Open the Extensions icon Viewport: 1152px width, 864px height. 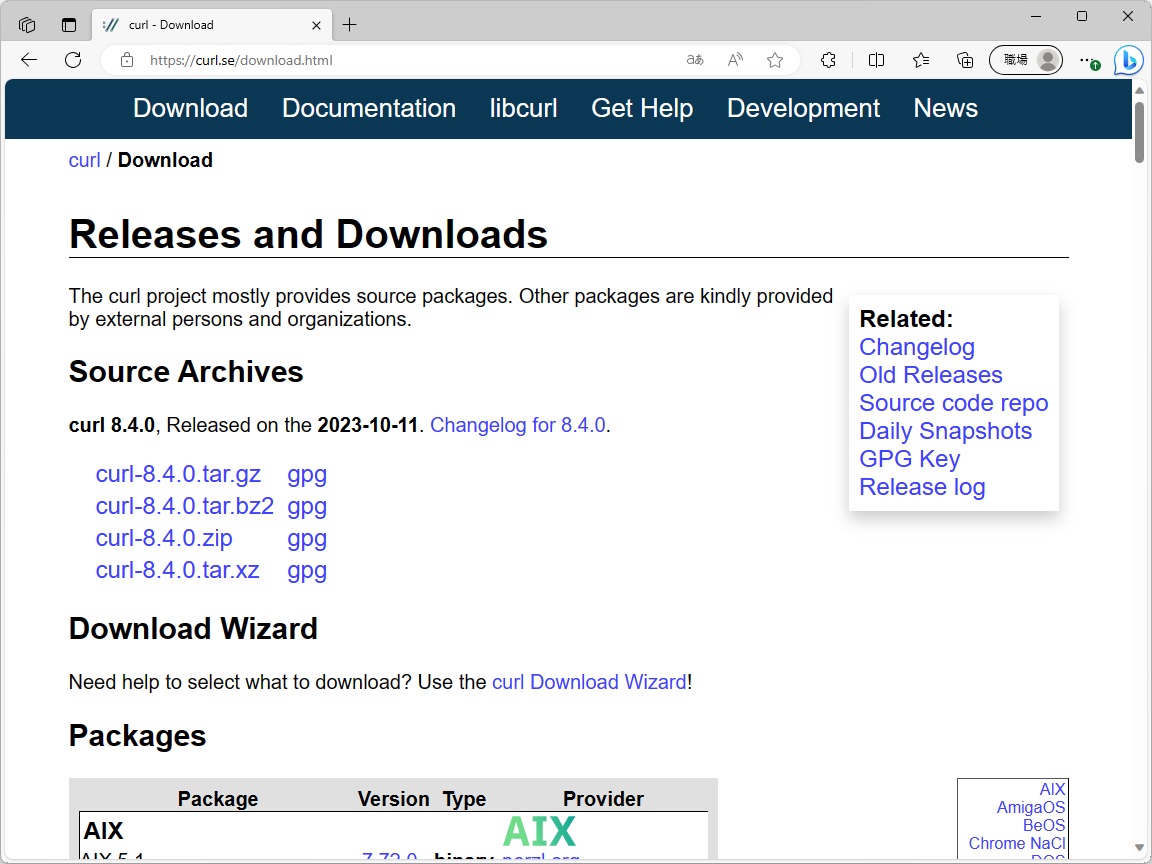pos(828,60)
